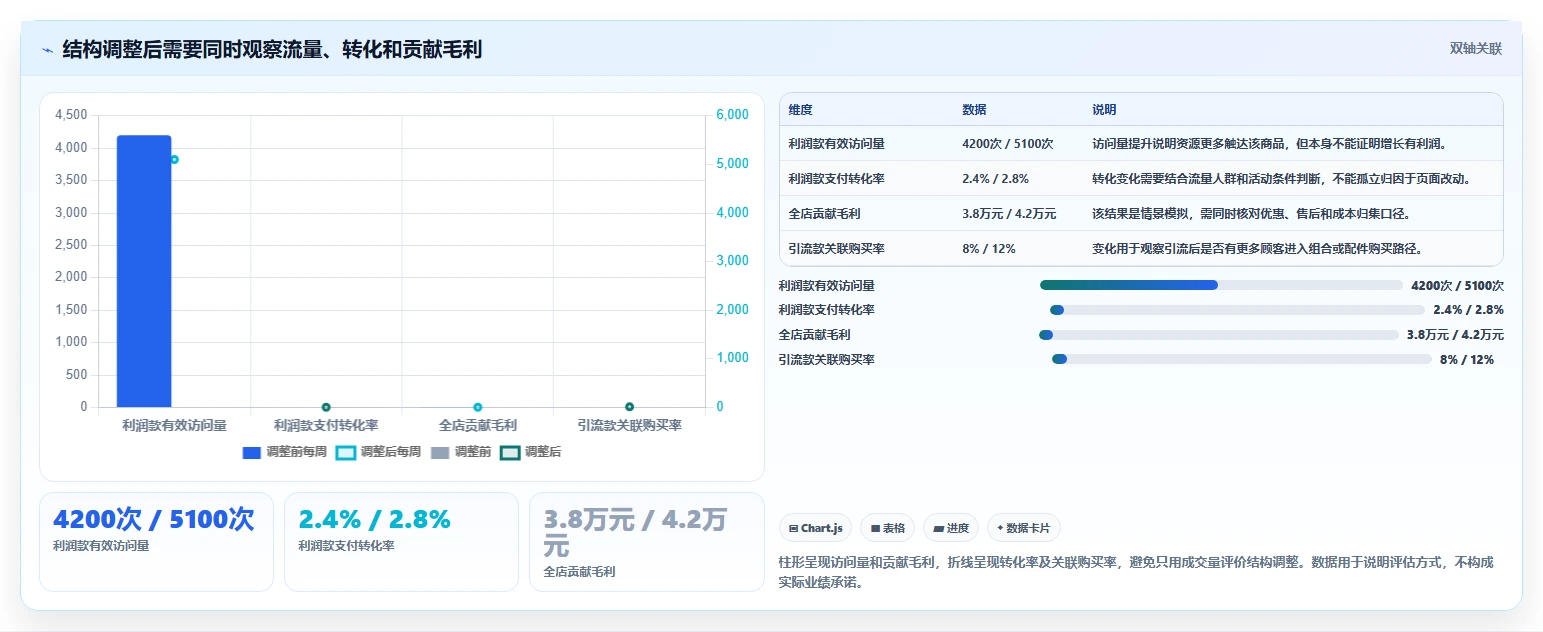
Task: Click table cell 4200次 / 5100次
Action: click(1008, 144)
